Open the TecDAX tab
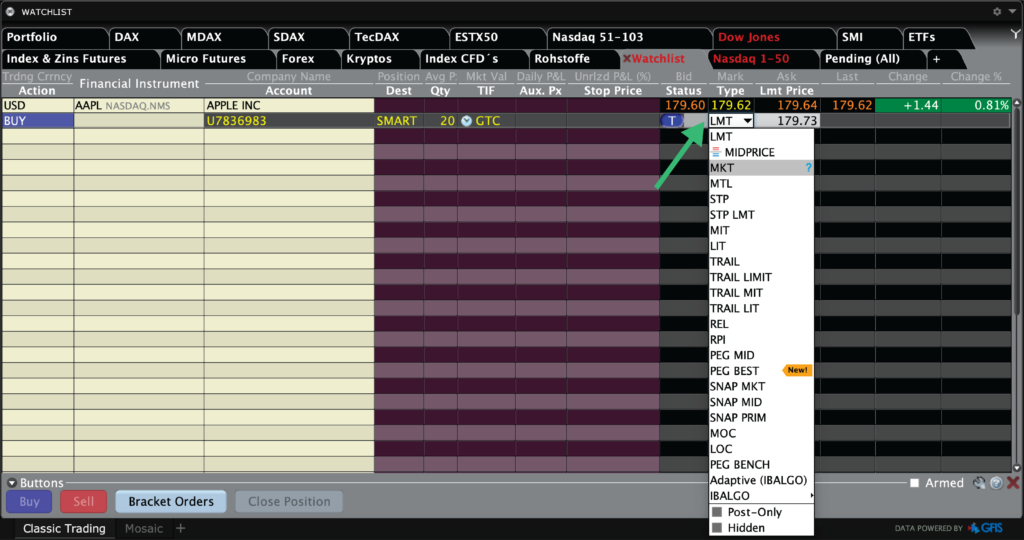The image size is (1024, 540). (x=397, y=37)
